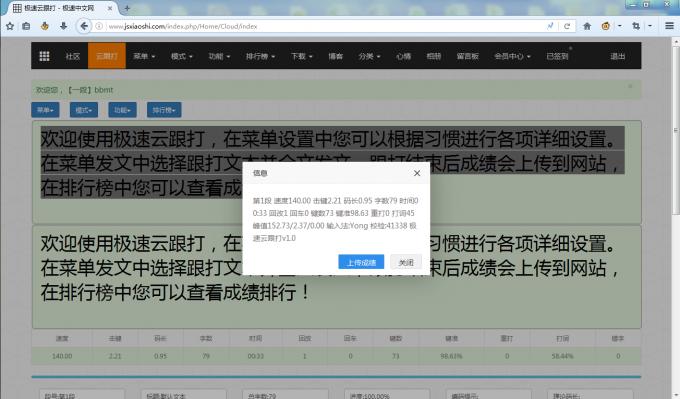Dismiss the welcome banner with its X
This screenshot has width=680, height=399.
[x=630, y=86]
